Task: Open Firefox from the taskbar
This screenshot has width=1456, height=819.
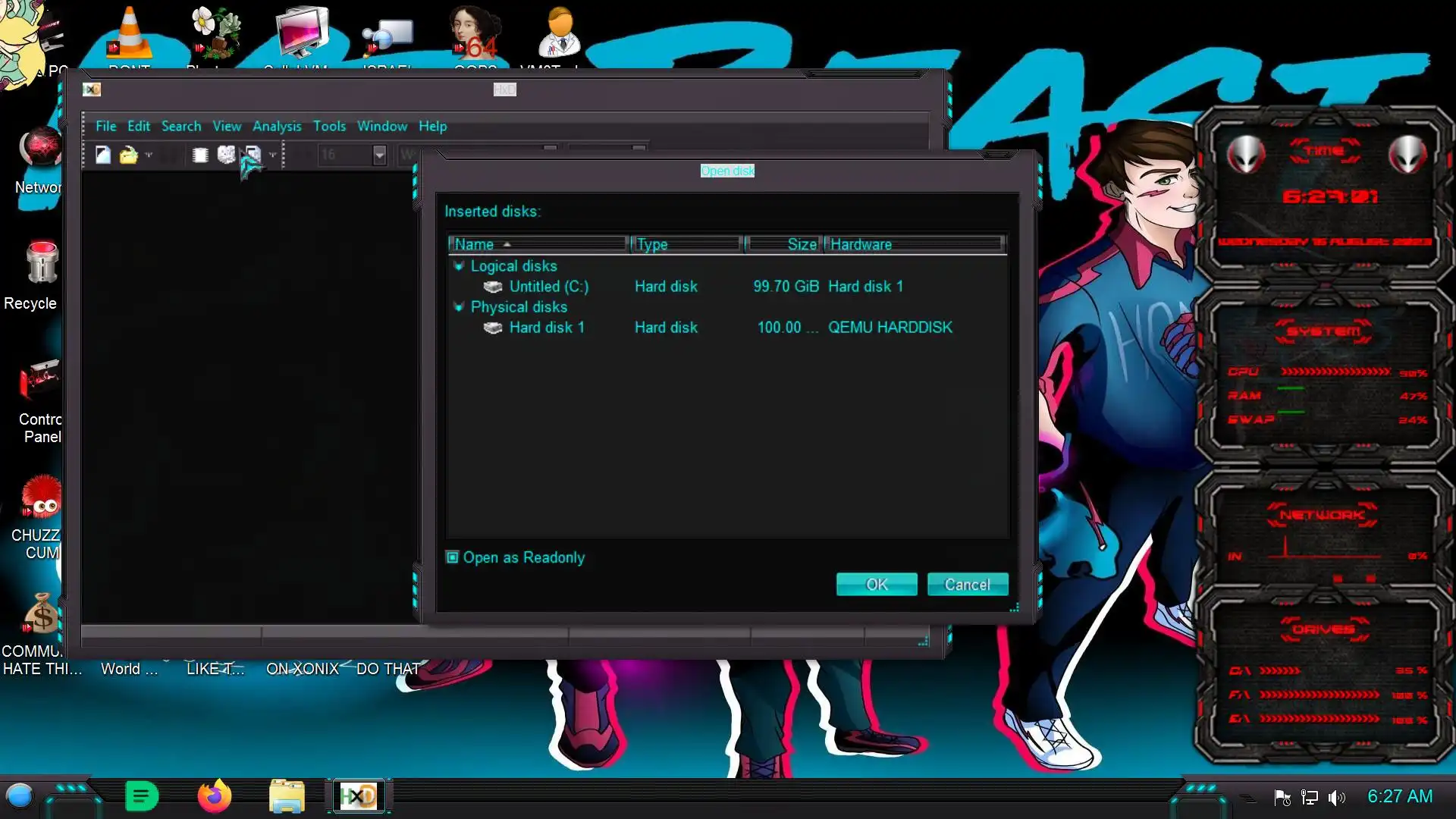Action: (x=214, y=796)
